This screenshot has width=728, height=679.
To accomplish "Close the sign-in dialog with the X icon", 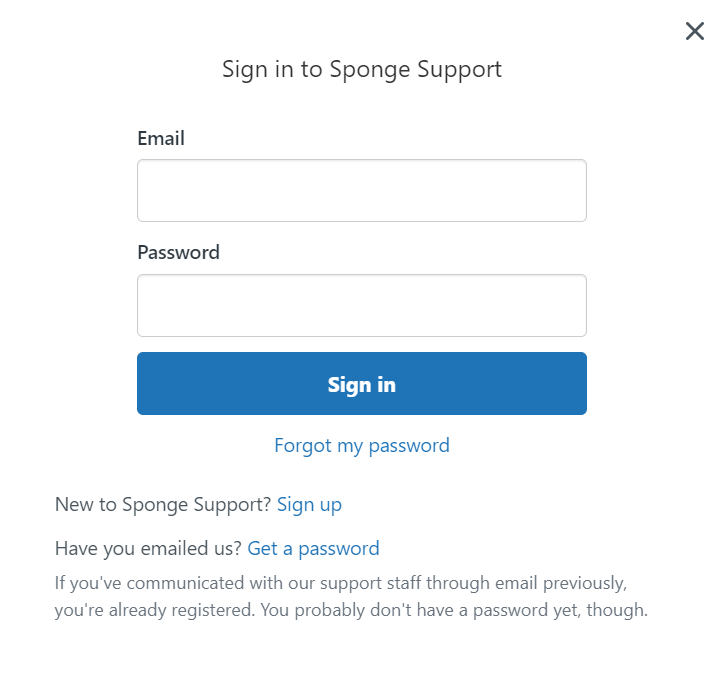I will [695, 31].
